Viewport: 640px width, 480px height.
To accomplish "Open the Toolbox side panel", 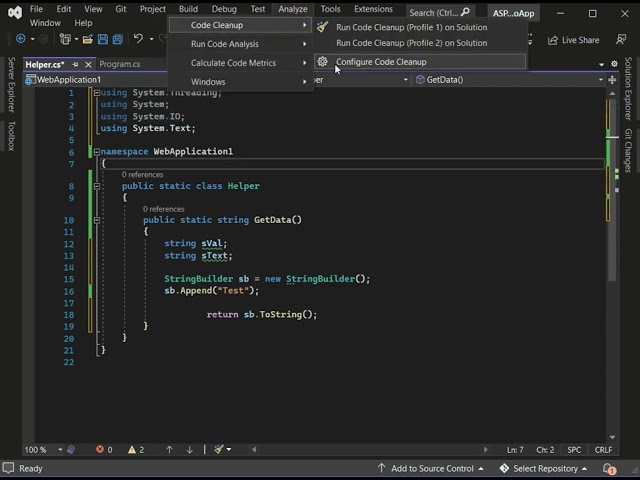I will tap(11, 136).
